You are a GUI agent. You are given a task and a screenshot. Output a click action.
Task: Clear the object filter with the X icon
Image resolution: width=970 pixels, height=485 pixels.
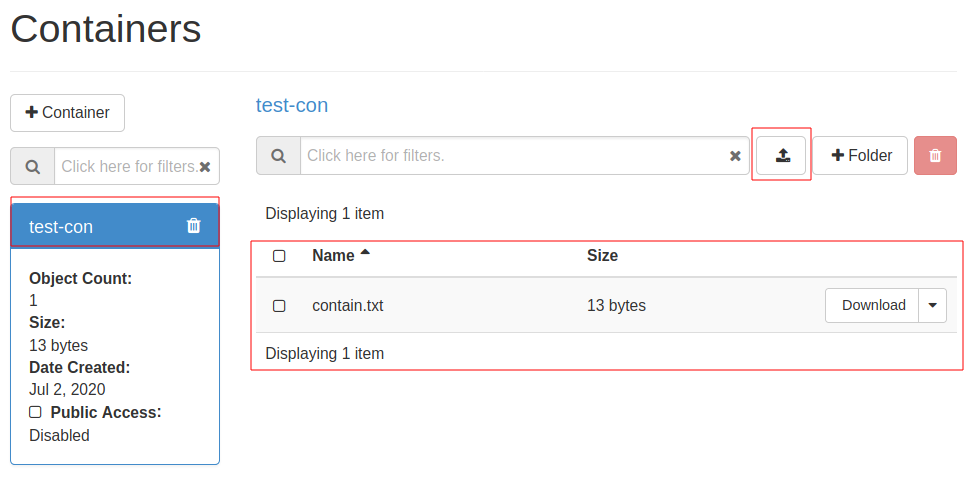pos(735,156)
